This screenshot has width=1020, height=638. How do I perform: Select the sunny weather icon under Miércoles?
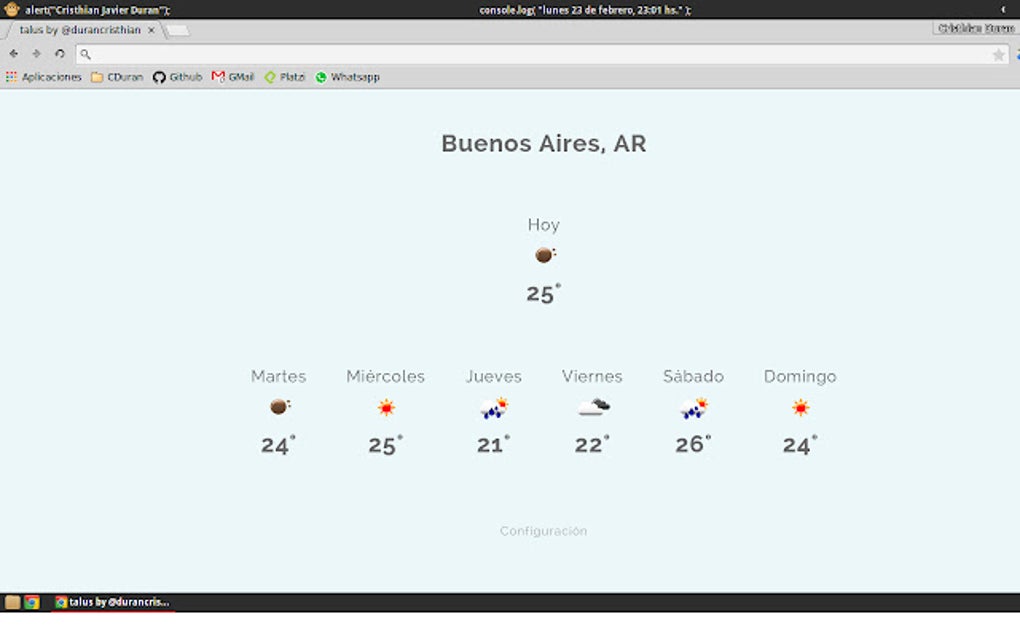(386, 407)
